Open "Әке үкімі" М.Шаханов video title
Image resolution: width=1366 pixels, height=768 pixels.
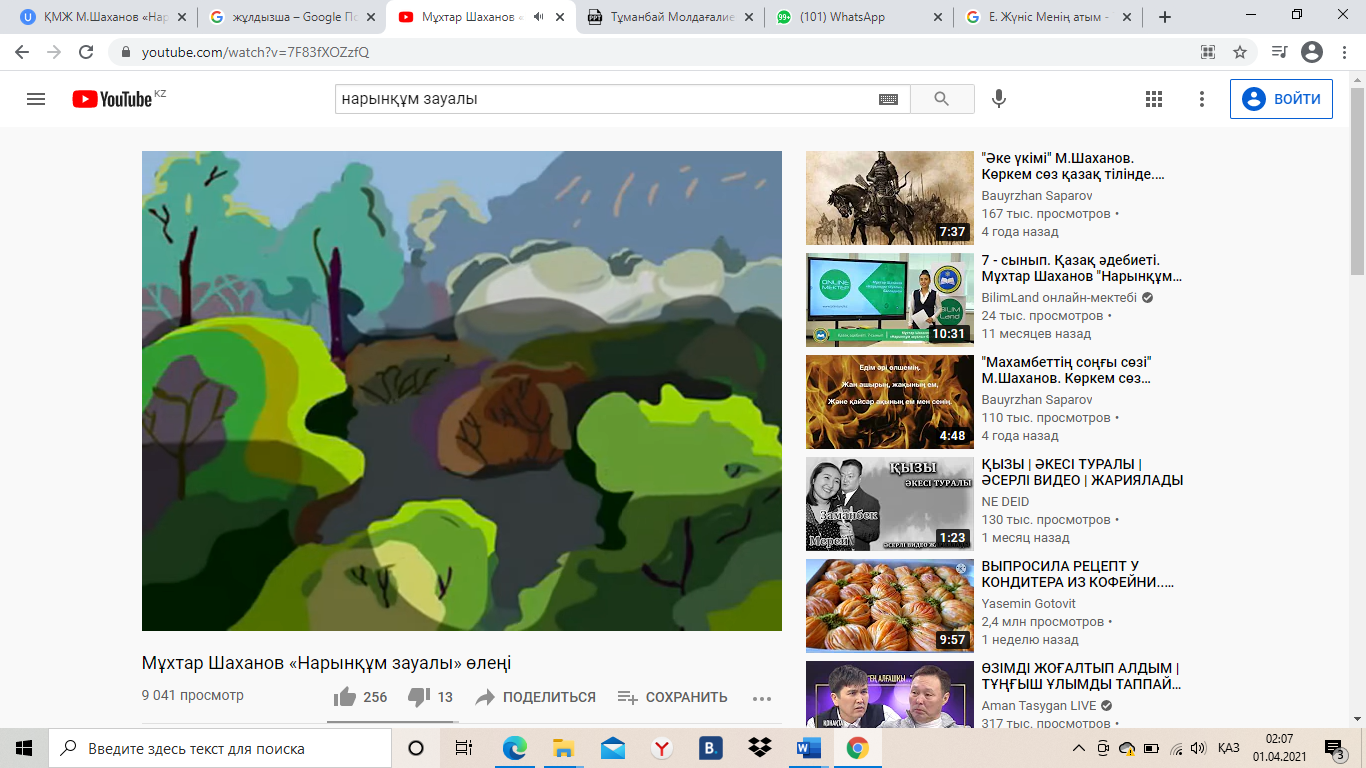(x=1073, y=167)
